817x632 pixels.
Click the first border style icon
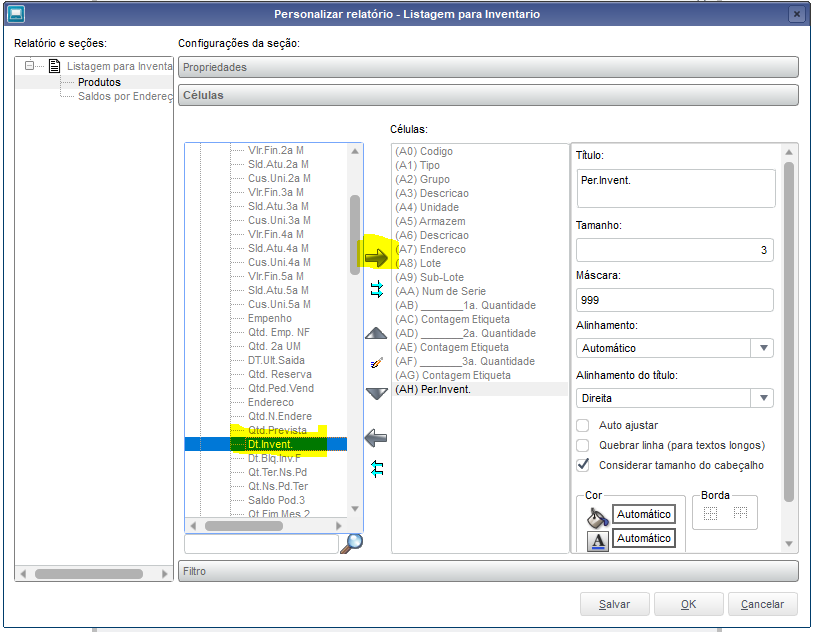(x=710, y=513)
